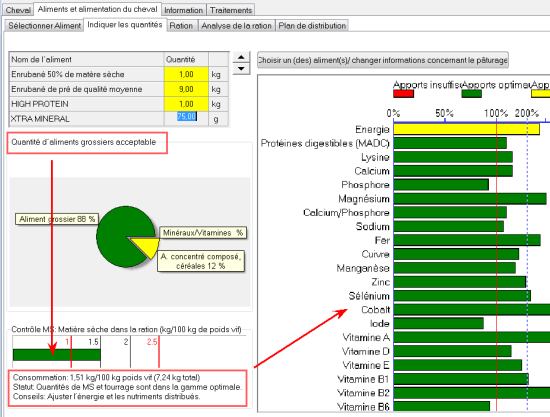This screenshot has height=417, width=550.
Task: Edit quantity 75,00 for XTRA MINERAL
Action: pos(186,117)
